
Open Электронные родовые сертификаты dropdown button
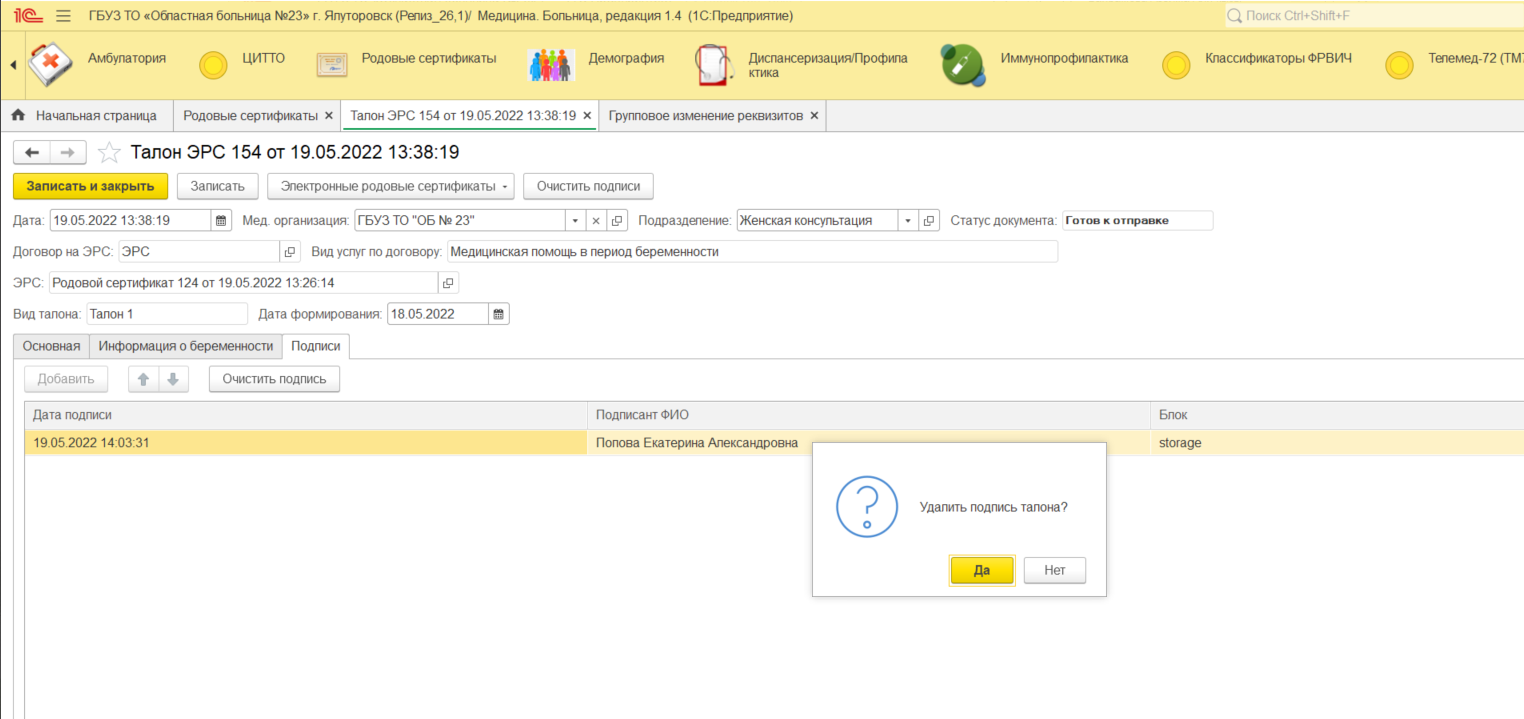click(390, 186)
